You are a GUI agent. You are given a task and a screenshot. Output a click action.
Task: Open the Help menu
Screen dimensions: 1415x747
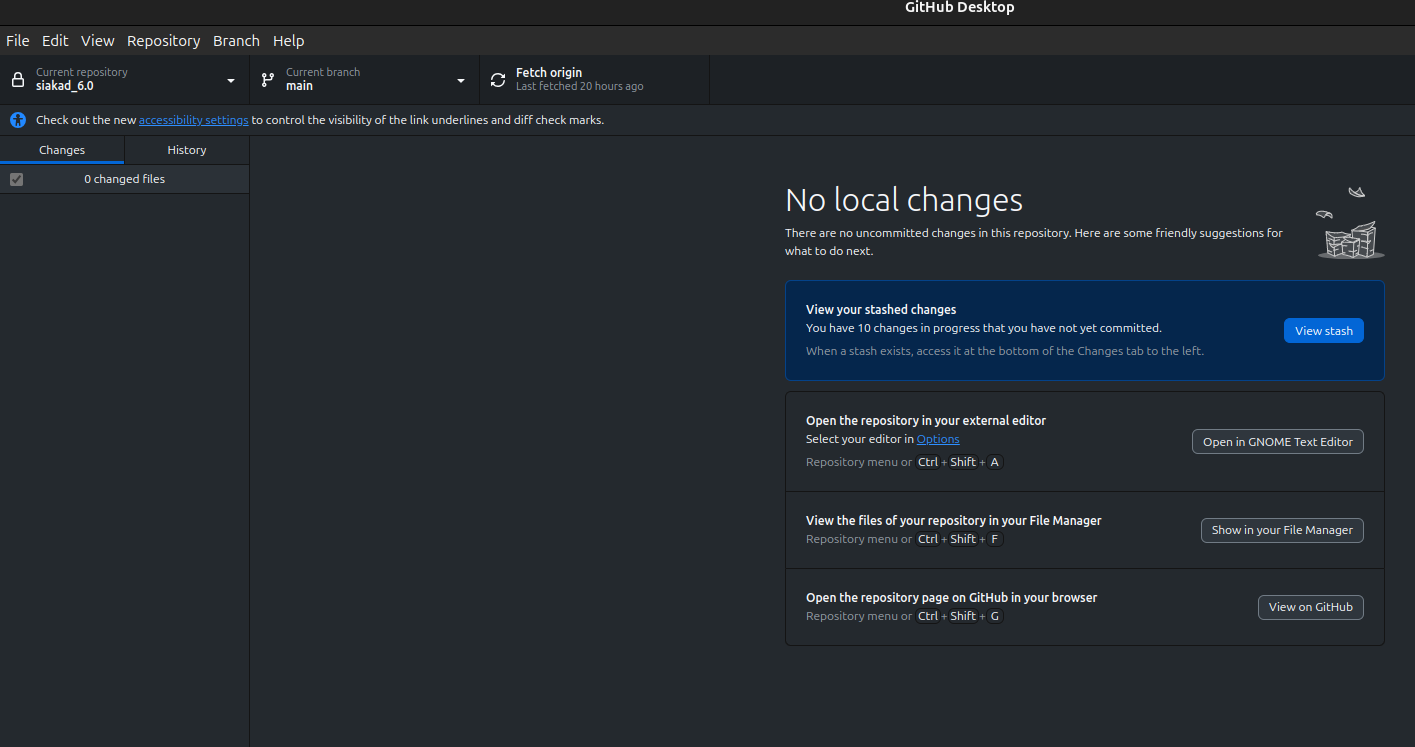click(288, 41)
